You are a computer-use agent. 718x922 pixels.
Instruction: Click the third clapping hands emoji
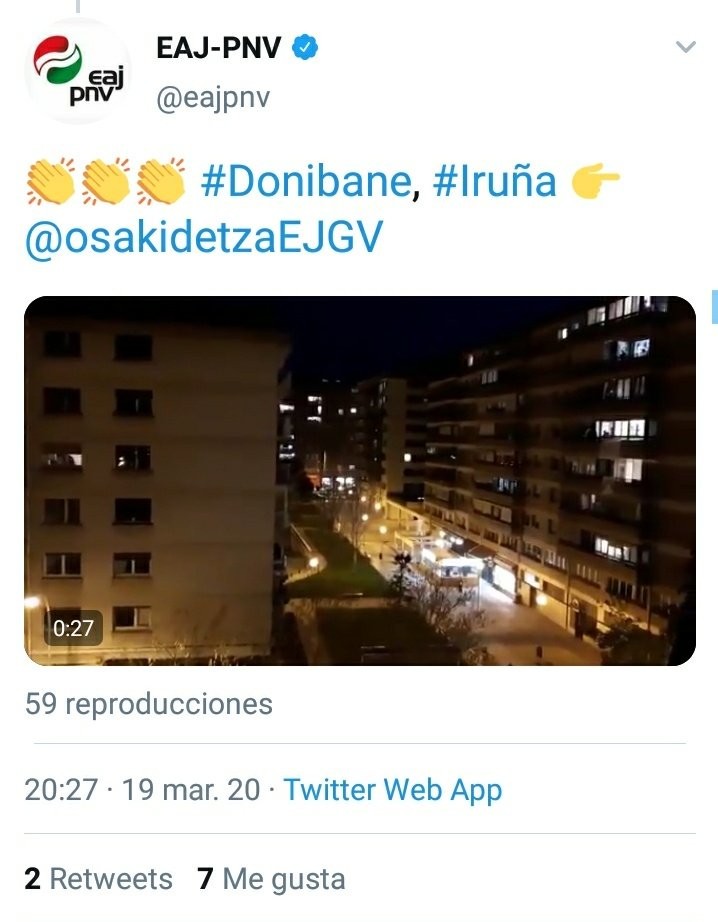[x=161, y=181]
